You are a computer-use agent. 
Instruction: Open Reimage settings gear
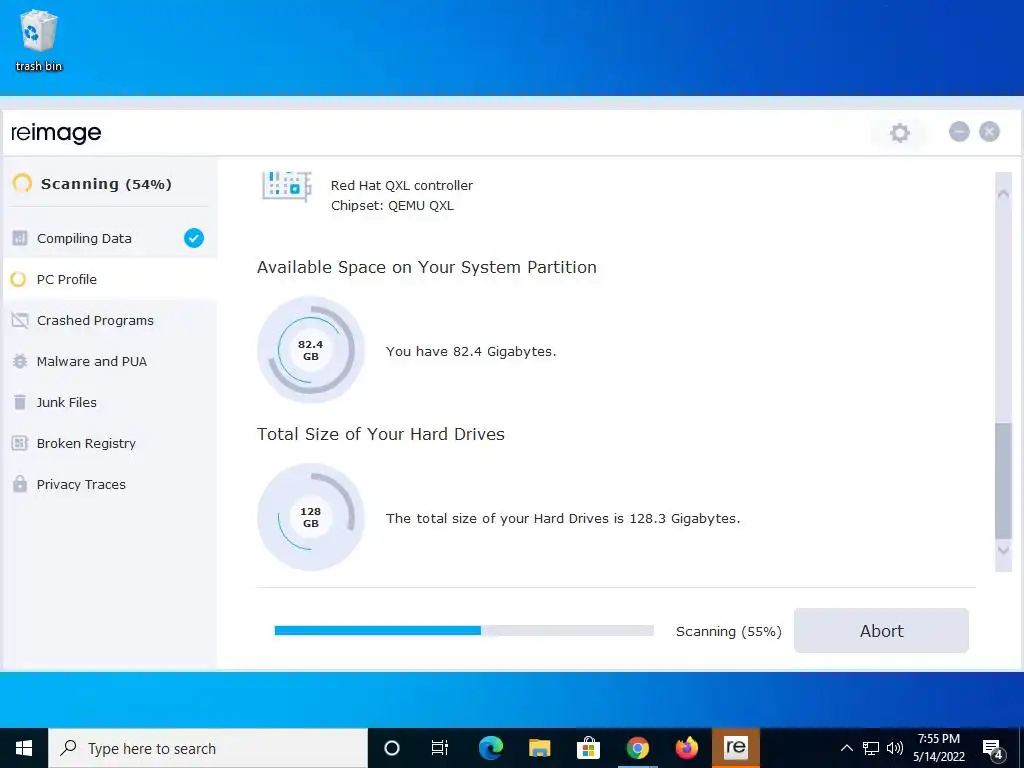point(899,133)
